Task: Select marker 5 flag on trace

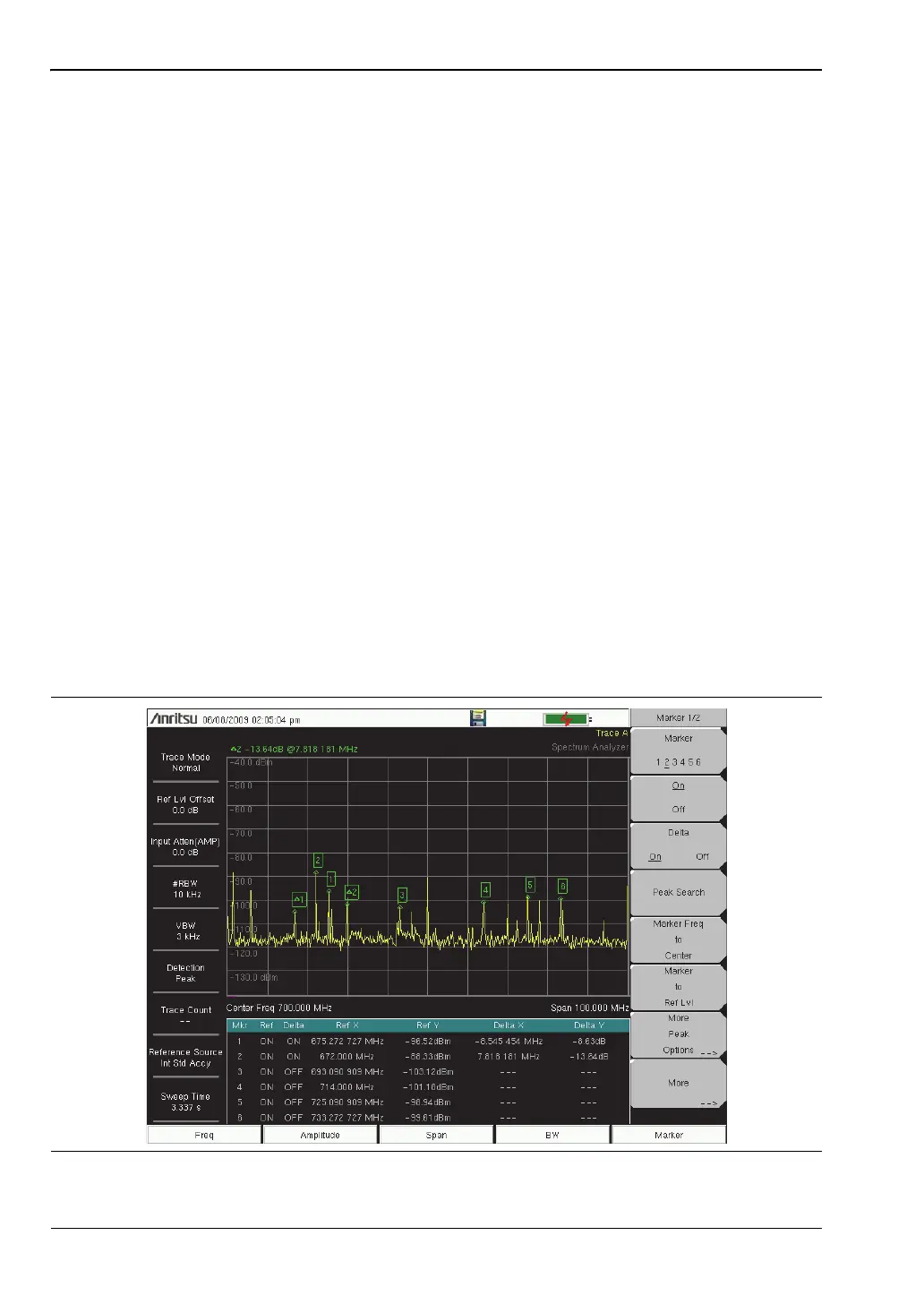Action: point(530,885)
